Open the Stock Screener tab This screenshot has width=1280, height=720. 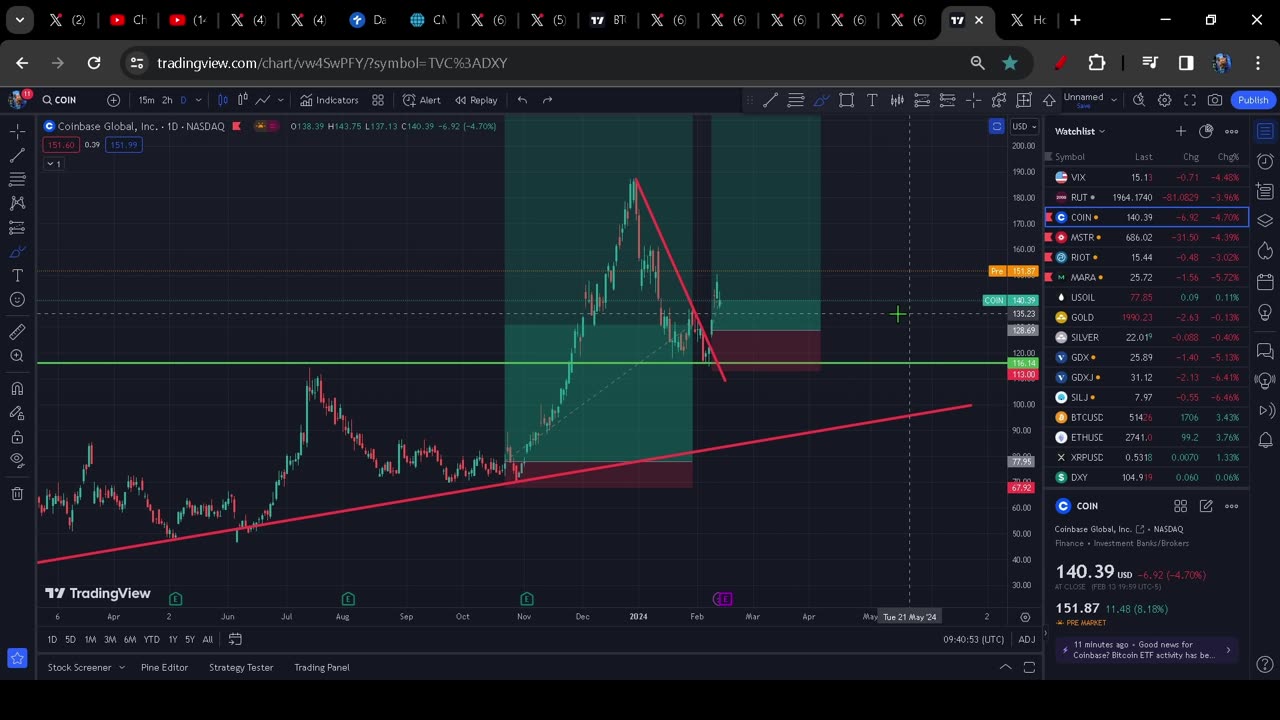pos(79,667)
